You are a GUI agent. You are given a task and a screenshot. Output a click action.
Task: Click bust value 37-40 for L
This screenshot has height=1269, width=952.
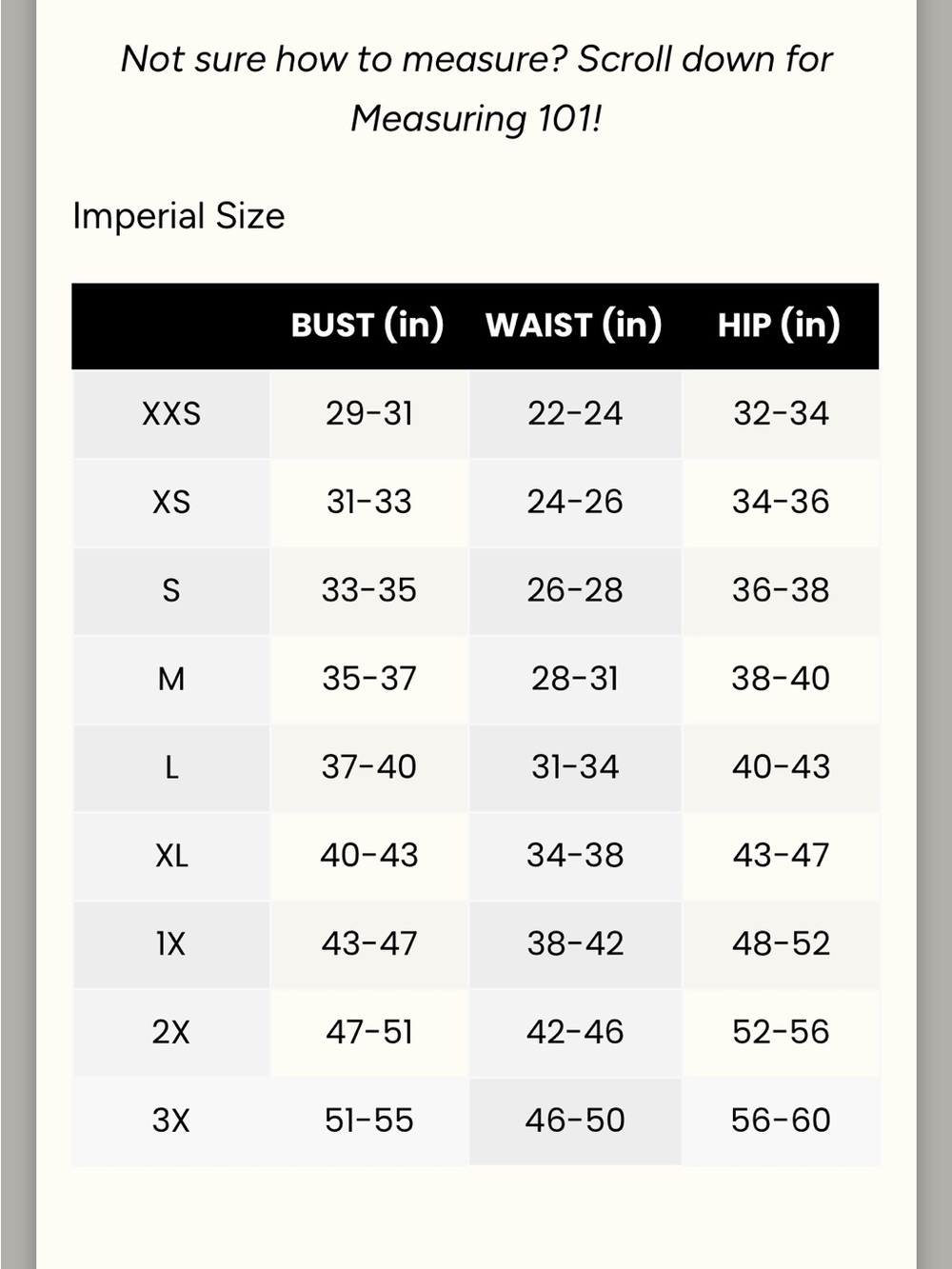(x=369, y=767)
